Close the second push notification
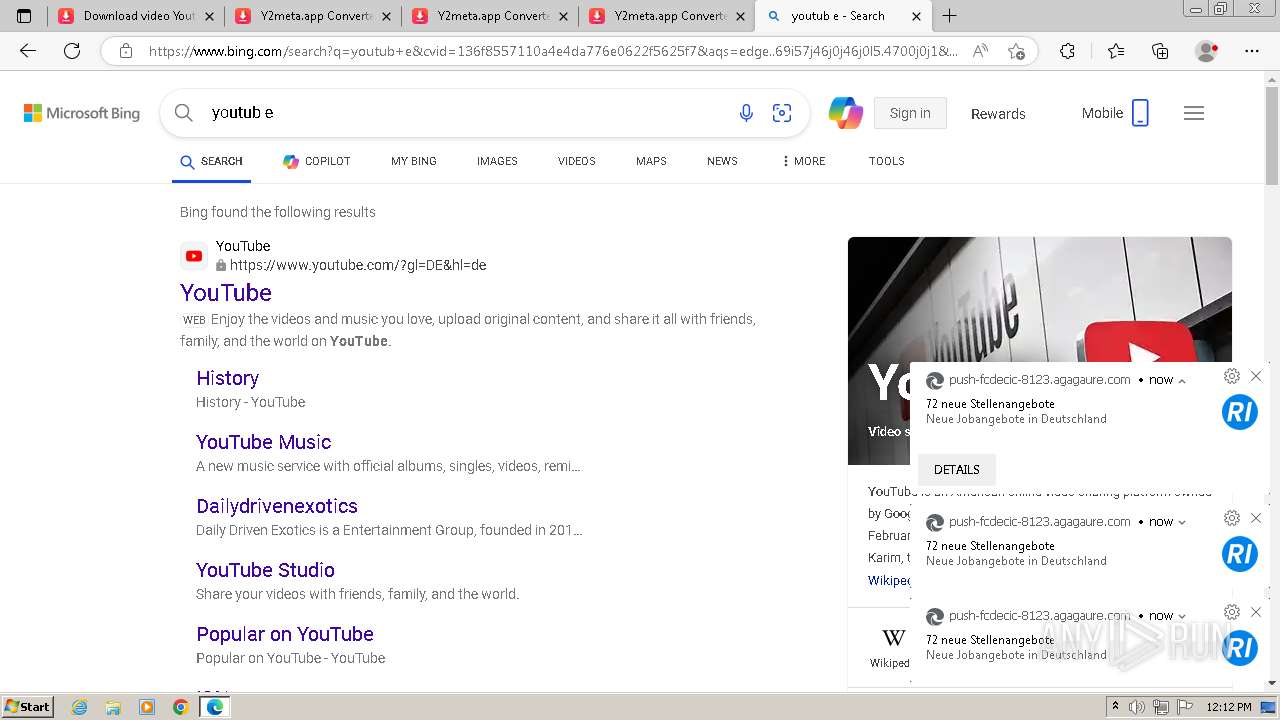The width and height of the screenshot is (1280, 720). (1256, 518)
